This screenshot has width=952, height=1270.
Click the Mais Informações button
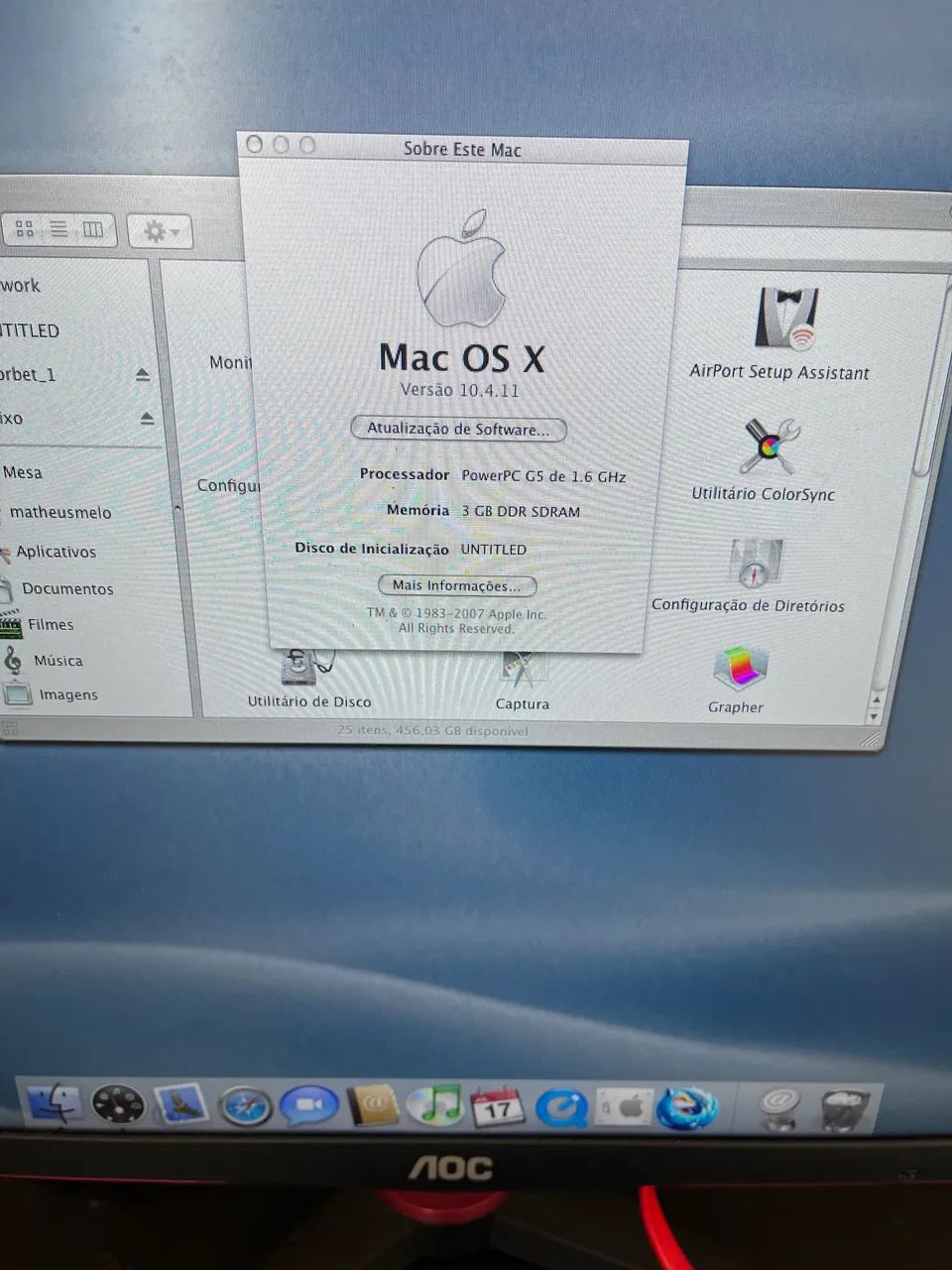(456, 585)
